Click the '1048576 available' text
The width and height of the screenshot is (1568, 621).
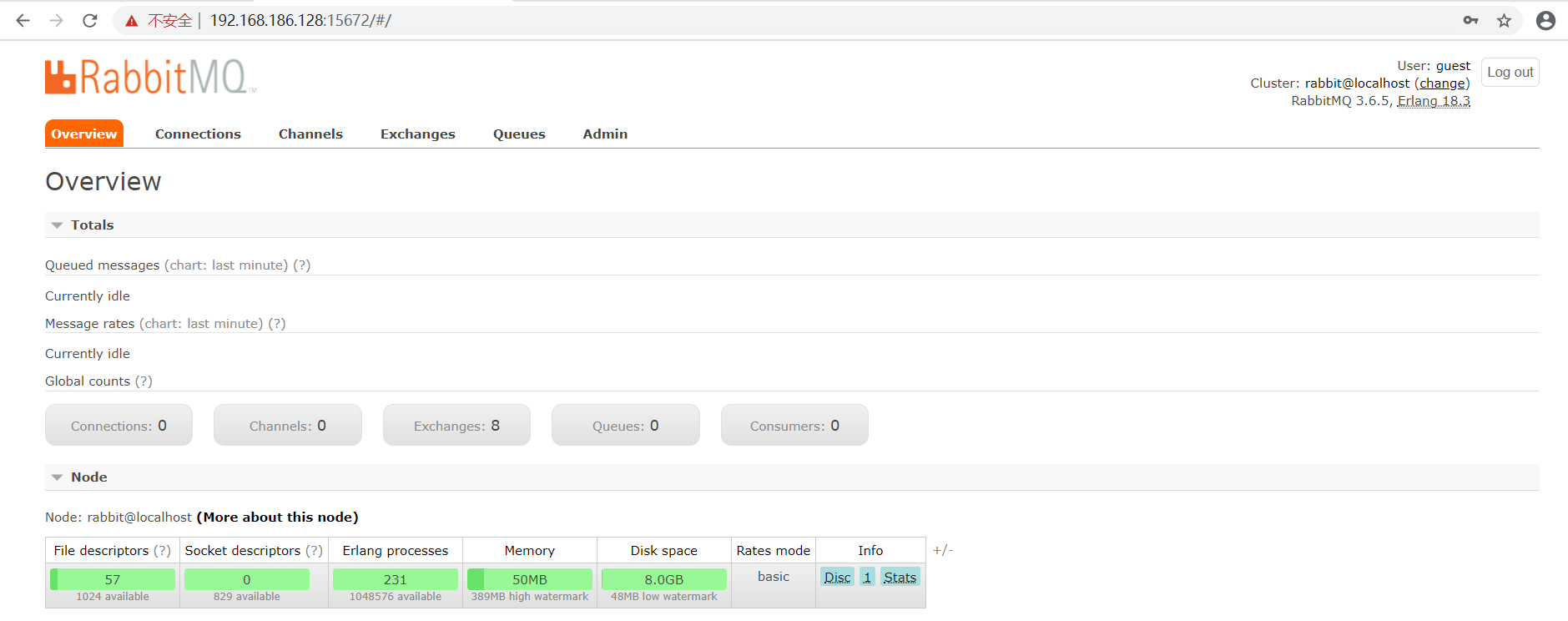click(396, 597)
